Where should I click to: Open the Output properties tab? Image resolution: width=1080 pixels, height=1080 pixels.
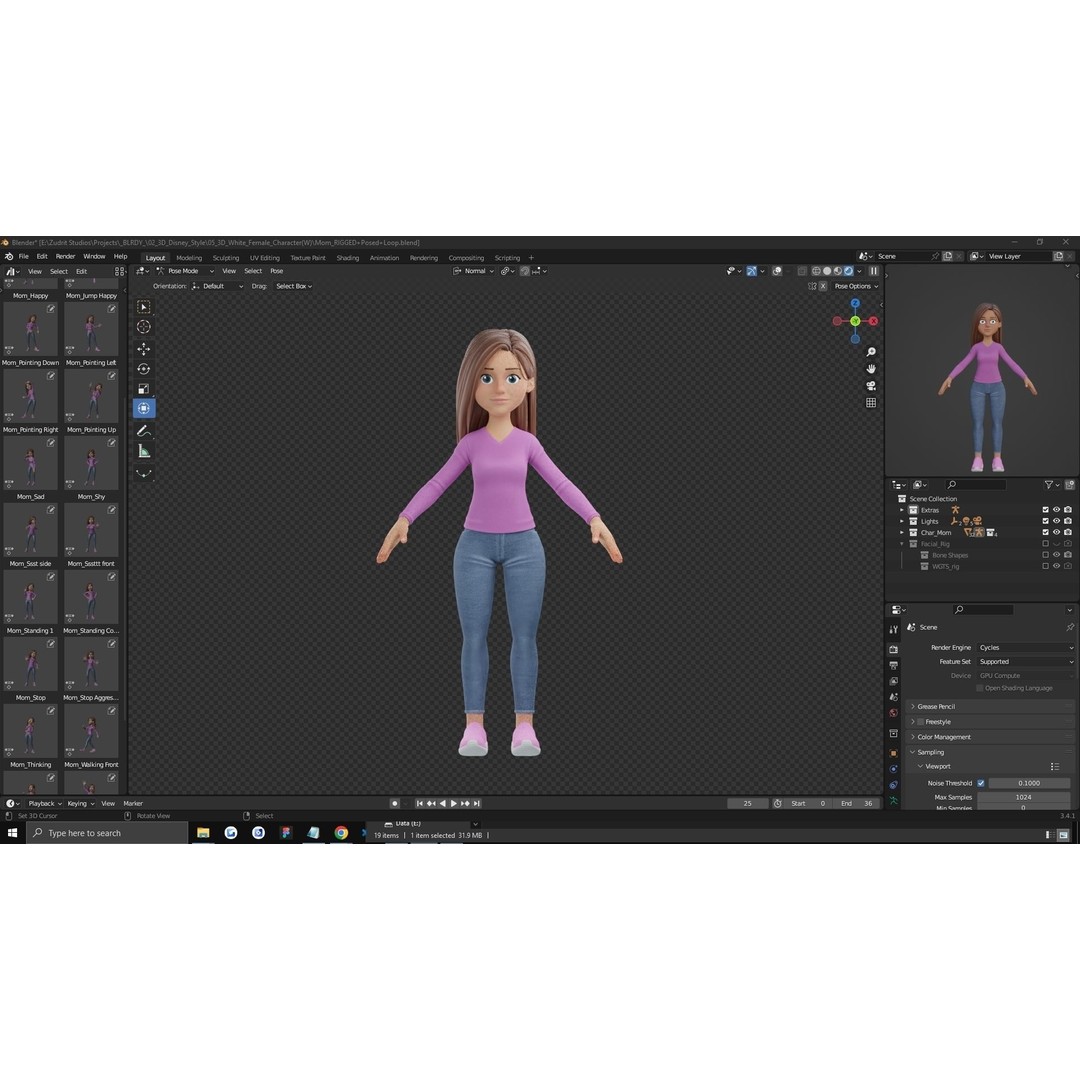click(893, 665)
